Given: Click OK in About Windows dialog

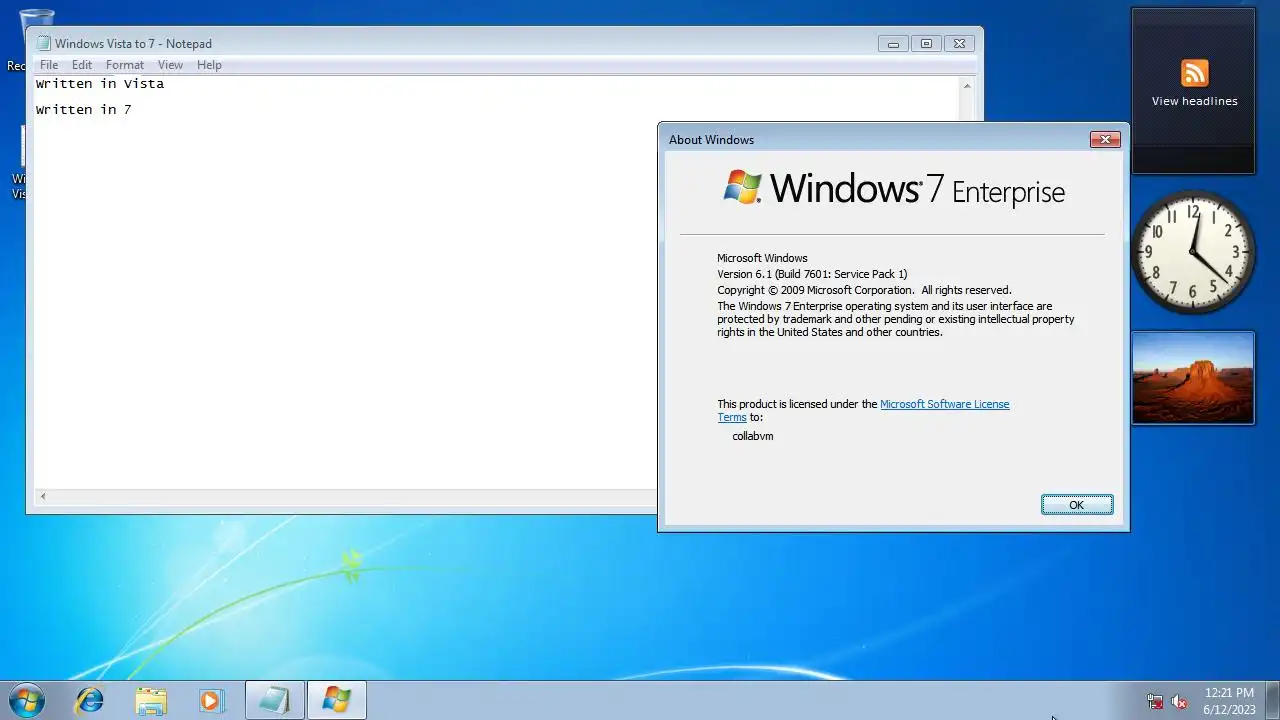Looking at the screenshot, I should pos(1077,505).
